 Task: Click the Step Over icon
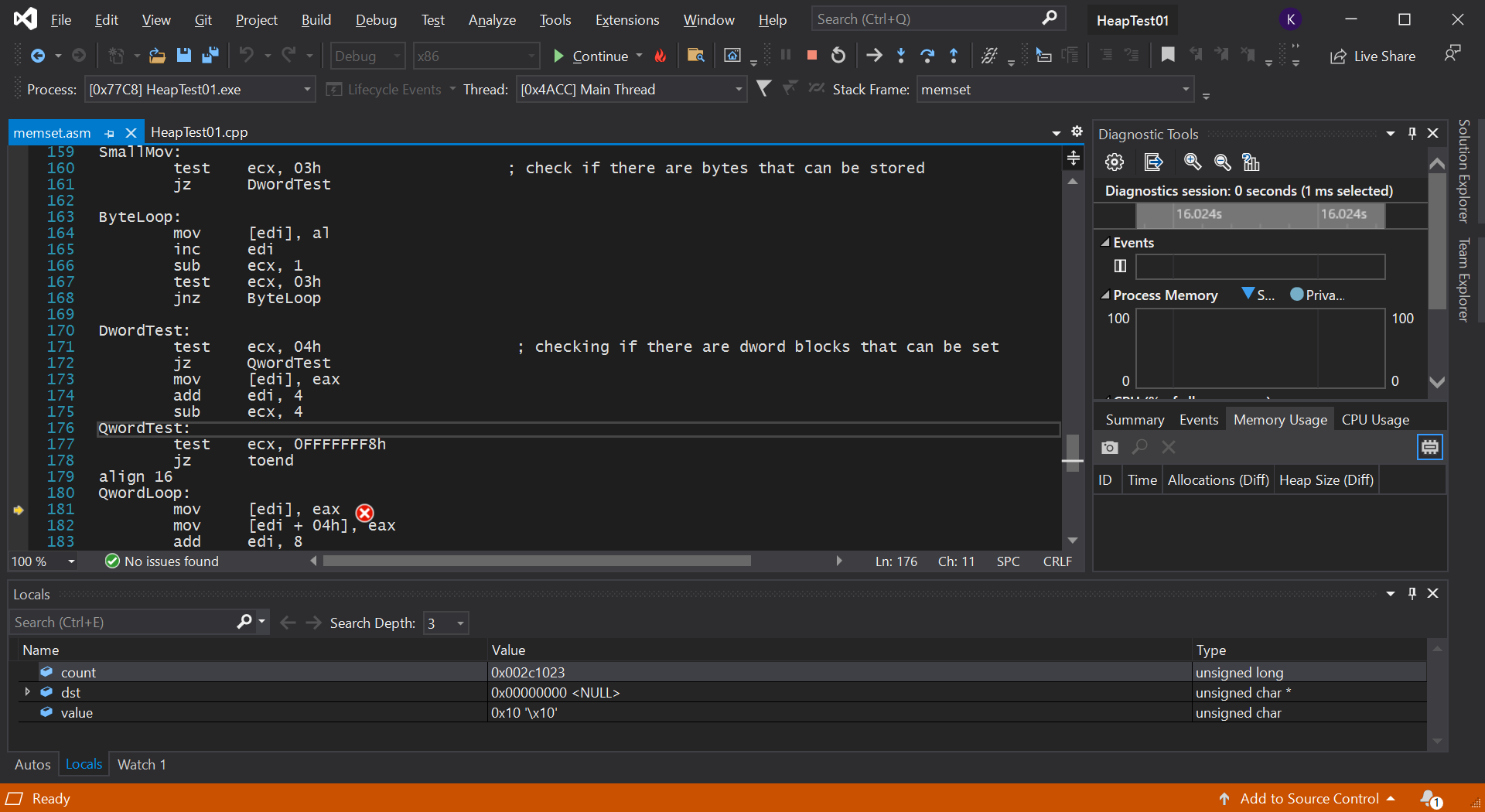(927, 56)
